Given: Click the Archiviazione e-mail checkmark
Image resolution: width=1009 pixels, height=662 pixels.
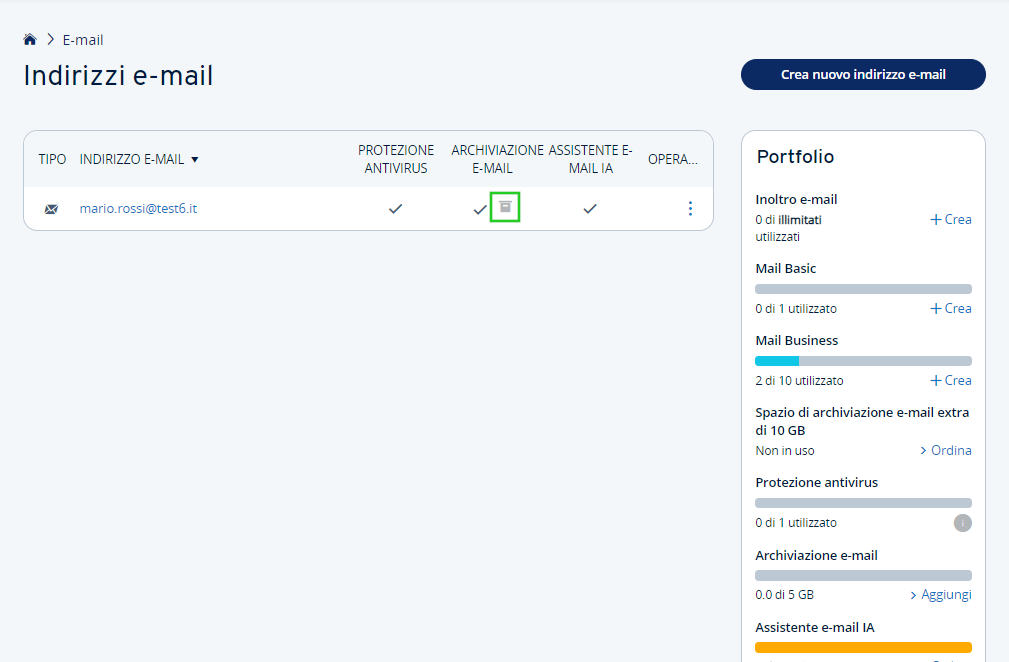Looking at the screenshot, I should (x=479, y=209).
